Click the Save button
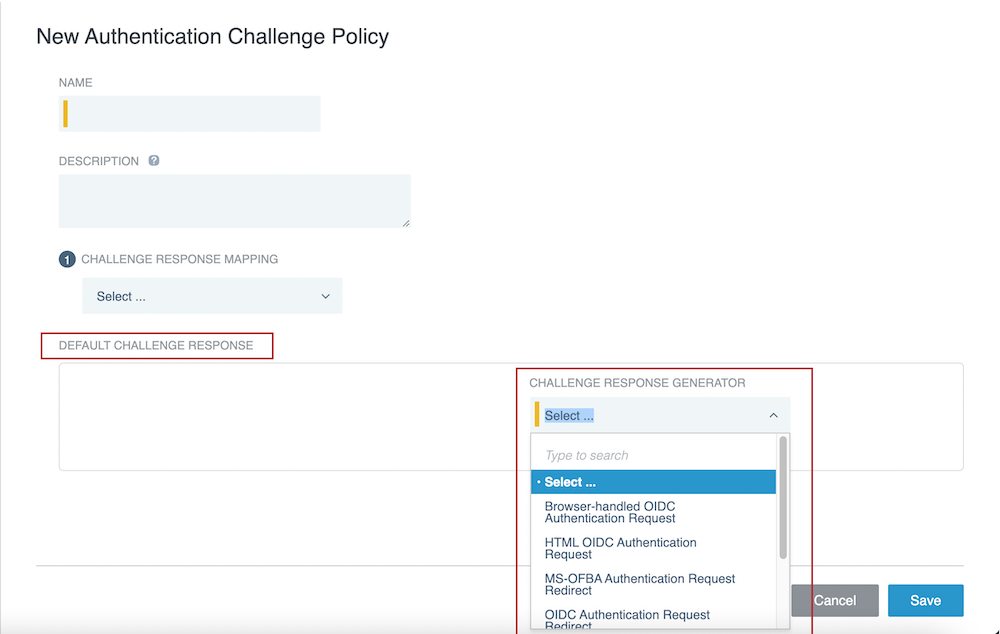 [925, 600]
